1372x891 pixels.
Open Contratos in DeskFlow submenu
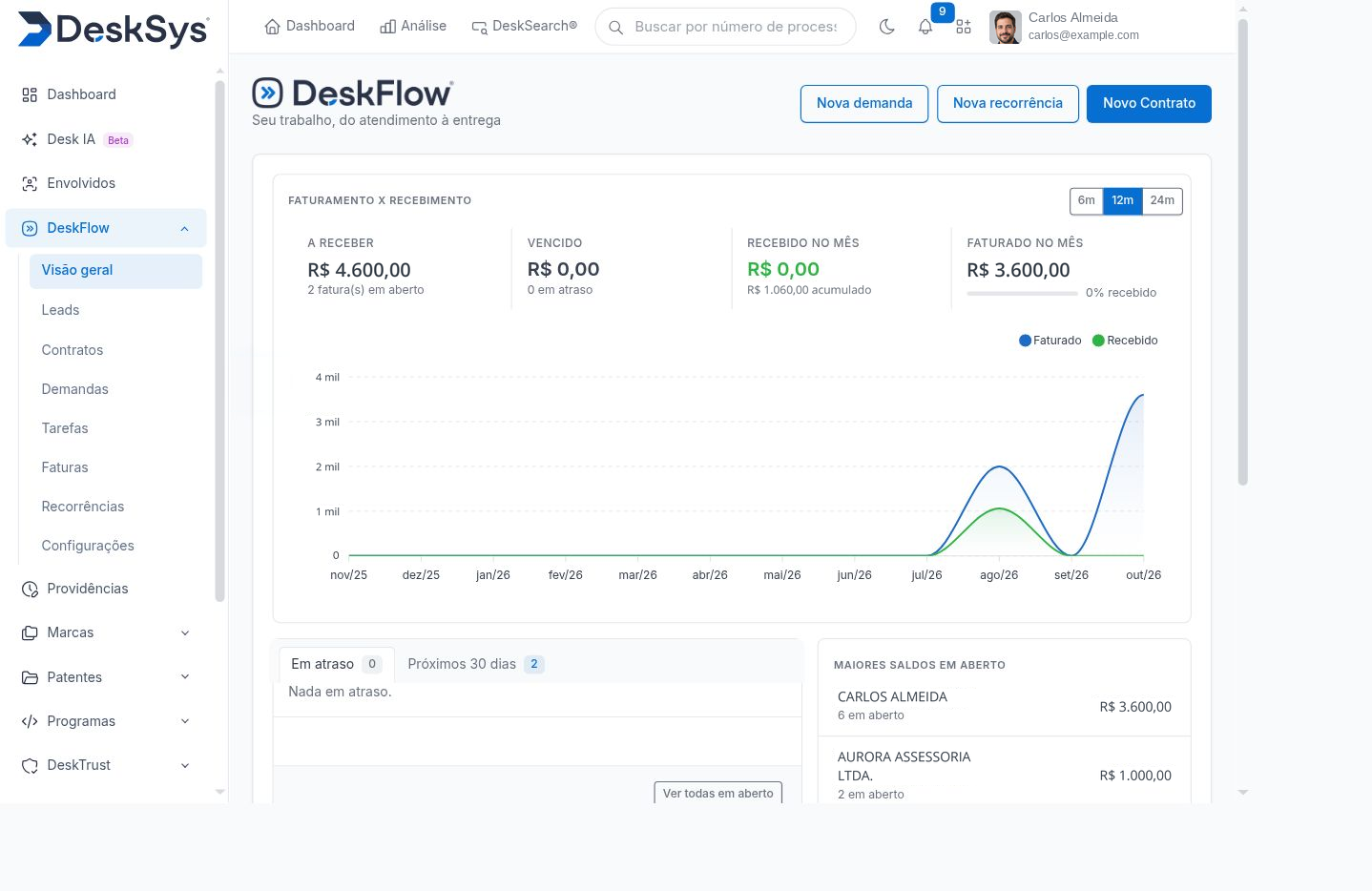[x=73, y=350]
